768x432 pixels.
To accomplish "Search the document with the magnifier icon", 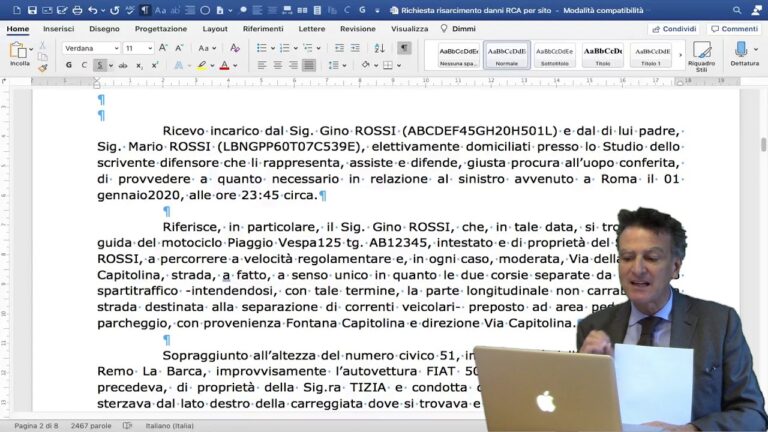I will coord(737,10).
